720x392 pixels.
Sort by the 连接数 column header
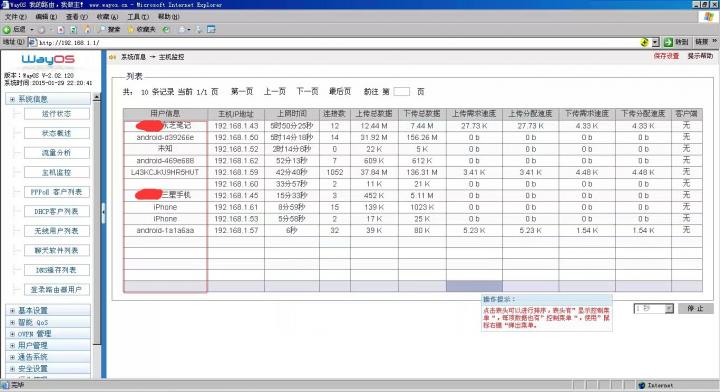point(335,113)
